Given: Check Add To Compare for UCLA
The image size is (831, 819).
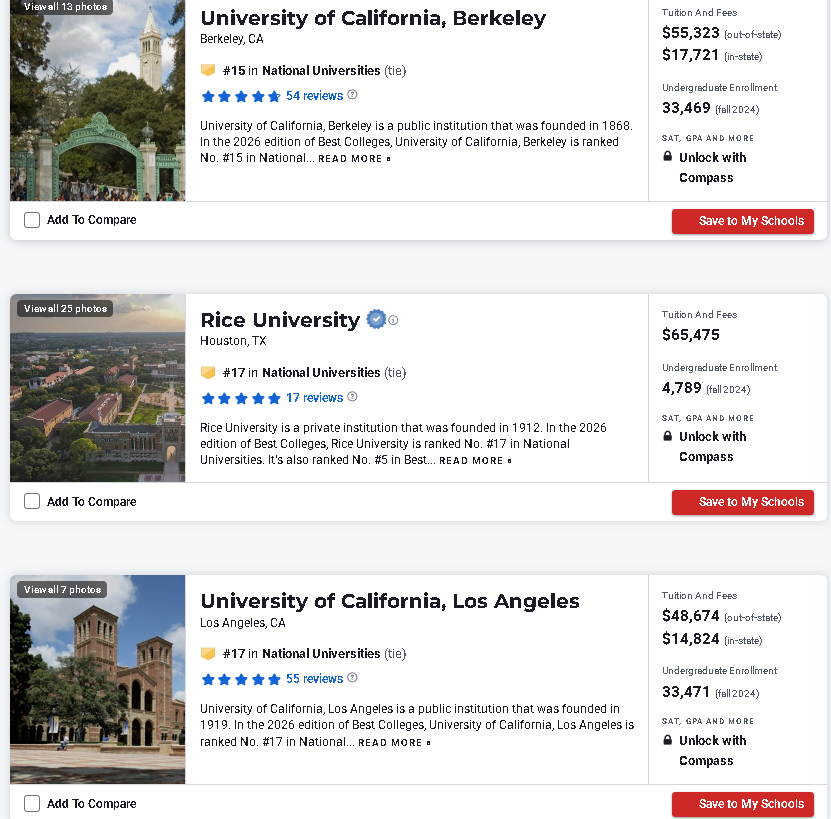Looking at the screenshot, I should tap(32, 803).
